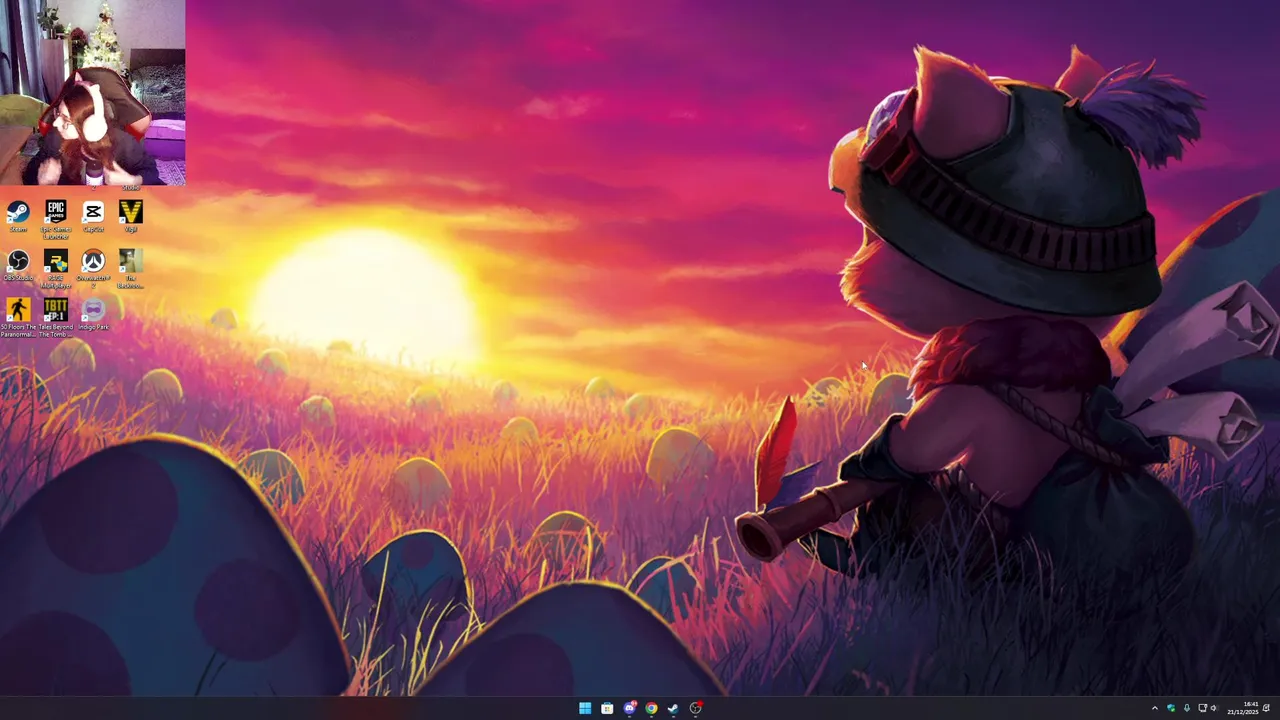Open Google Chrome from the taskbar
Image resolution: width=1280 pixels, height=720 pixels.
coord(651,708)
